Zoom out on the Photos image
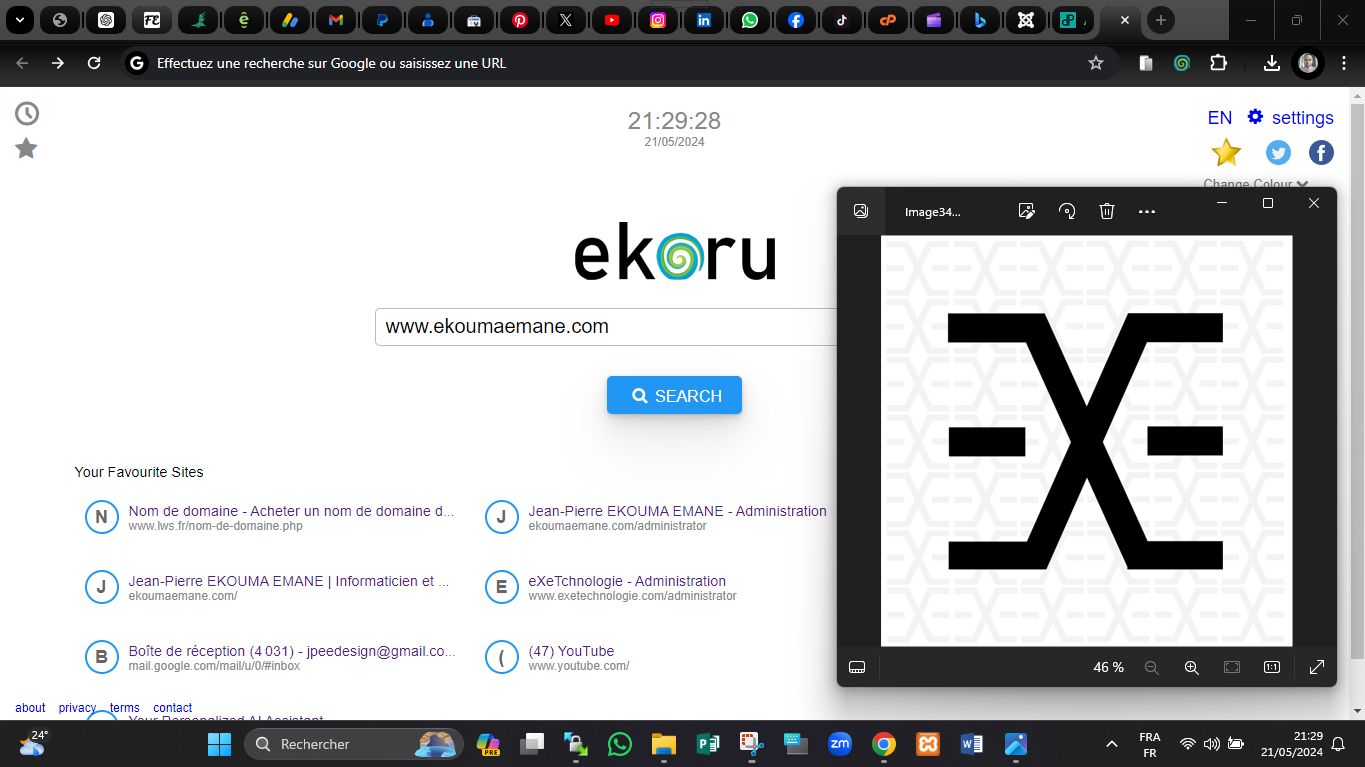 (1151, 667)
